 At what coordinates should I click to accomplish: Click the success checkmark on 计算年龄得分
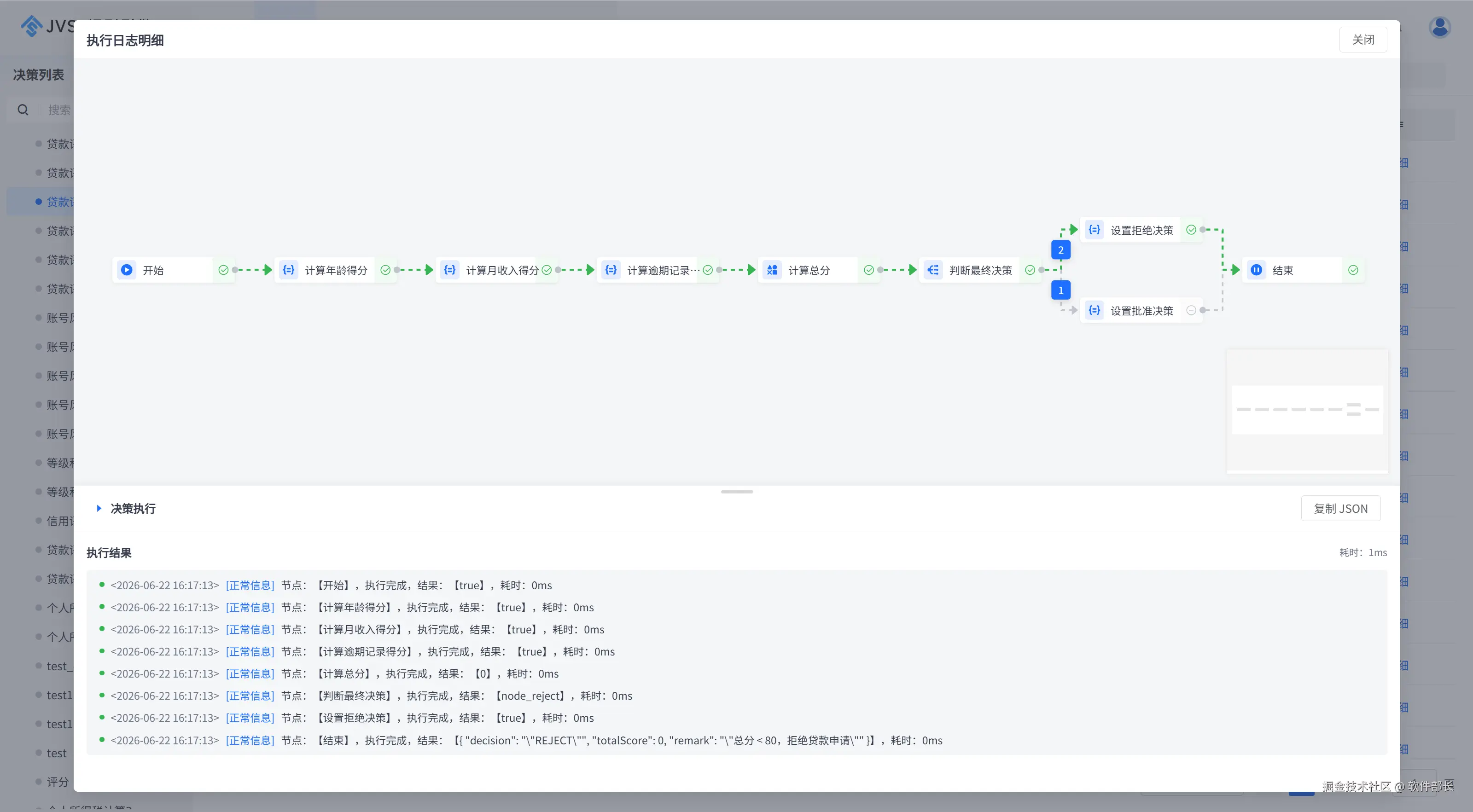tap(385, 270)
